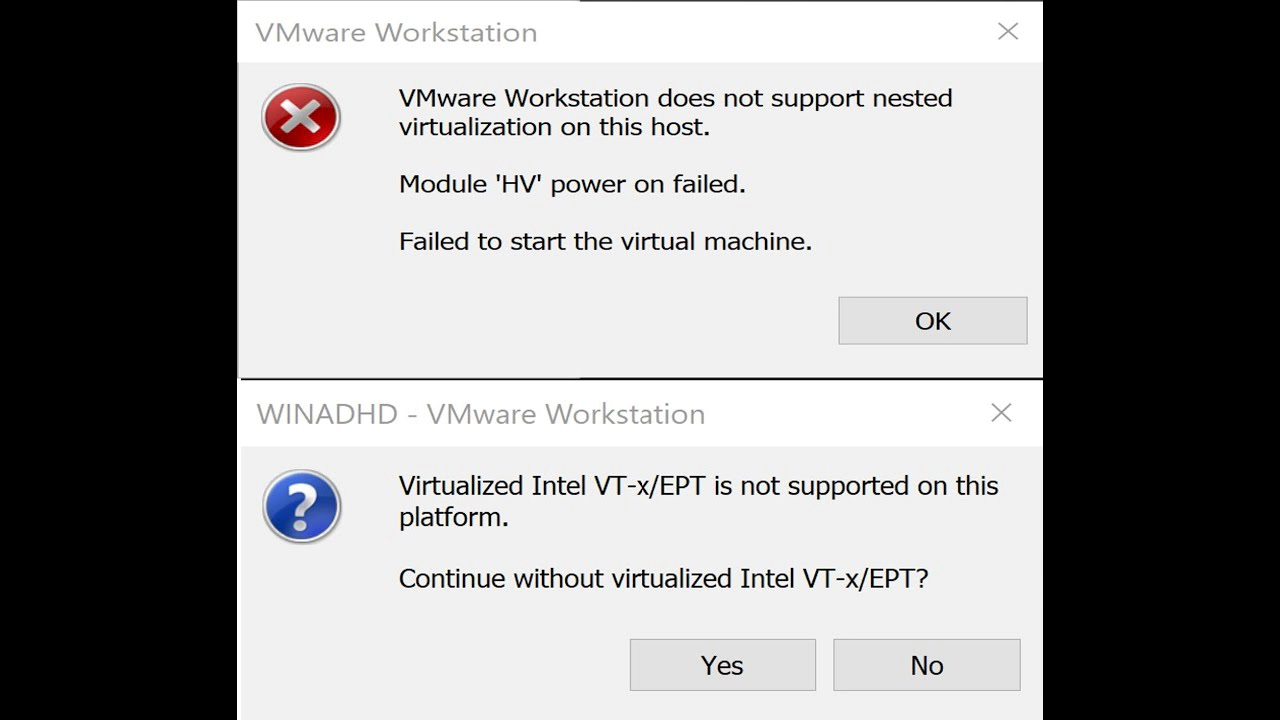Select the Virtualized Intel VT-x/EPT message text

[698, 501]
